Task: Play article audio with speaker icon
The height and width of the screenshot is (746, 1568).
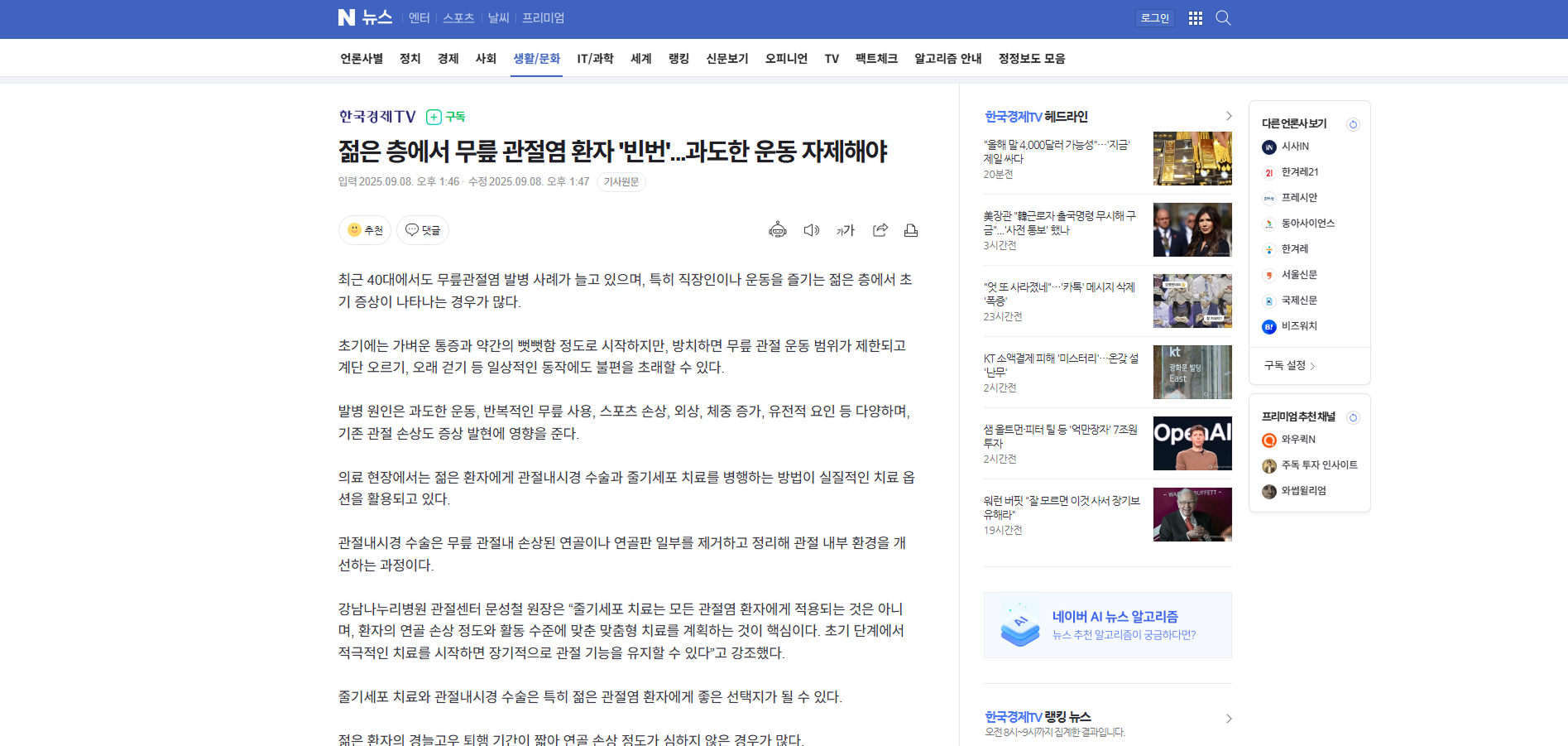Action: click(811, 230)
